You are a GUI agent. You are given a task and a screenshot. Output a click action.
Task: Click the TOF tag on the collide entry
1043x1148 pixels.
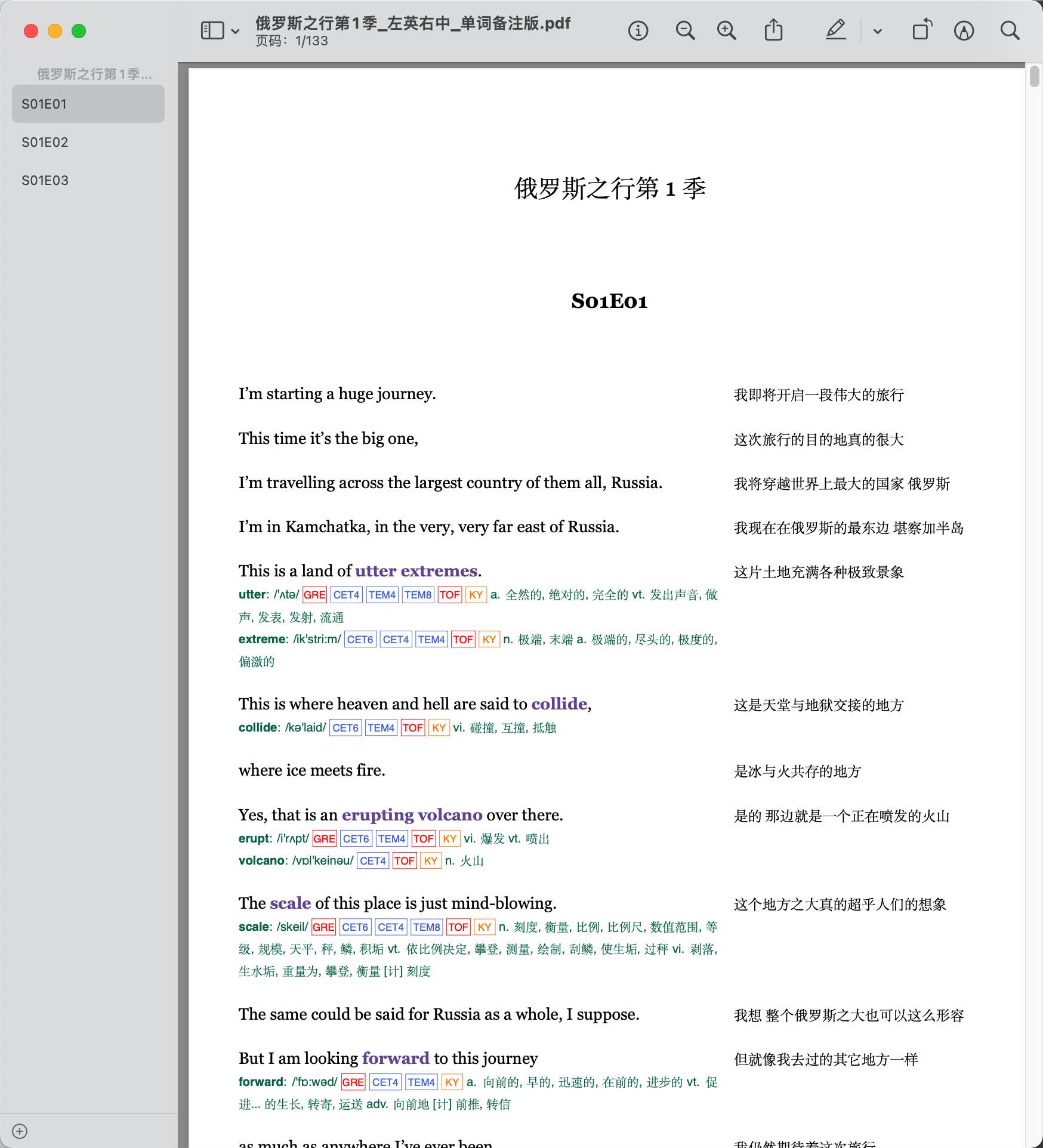(x=413, y=728)
